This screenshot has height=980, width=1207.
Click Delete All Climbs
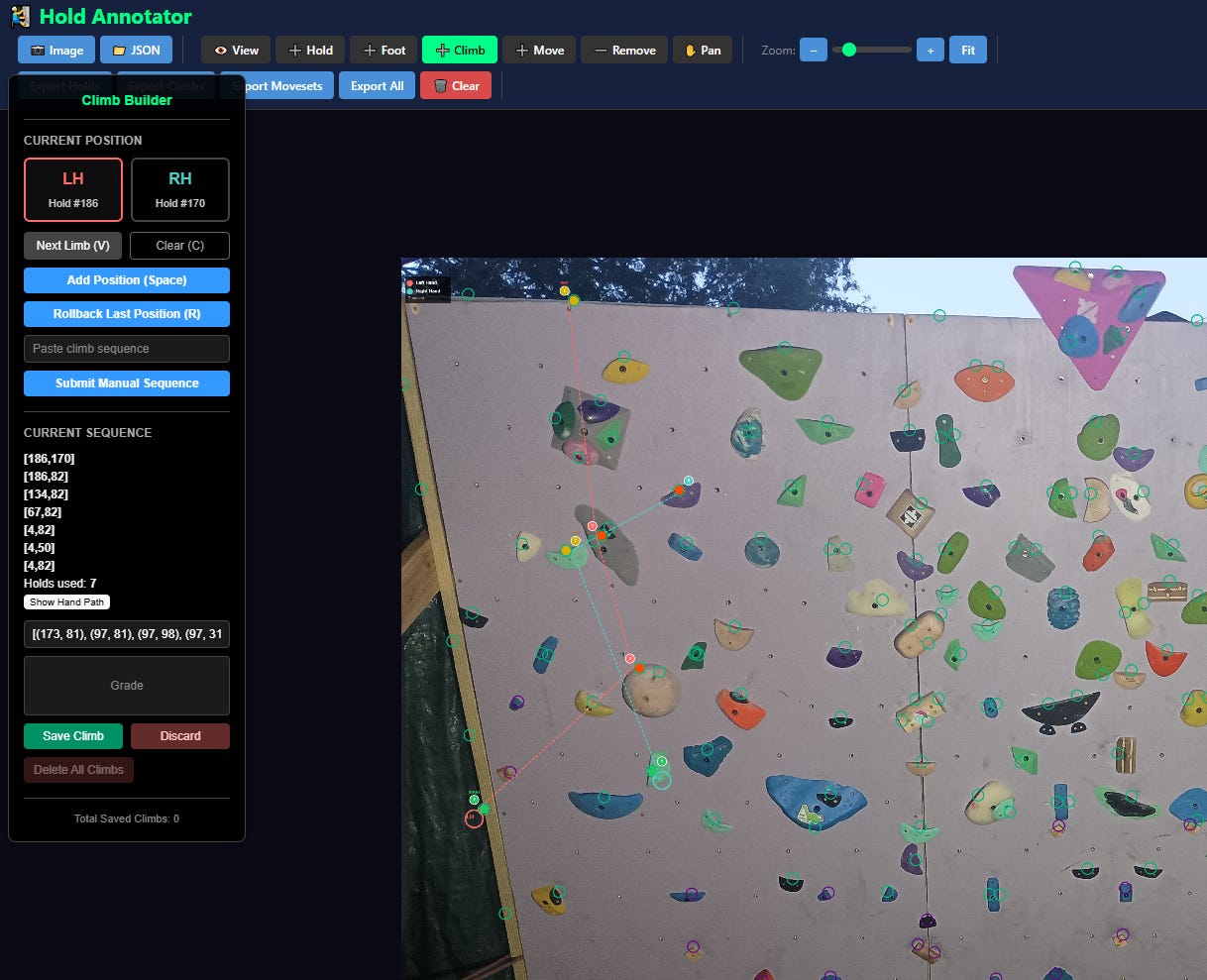click(x=78, y=769)
